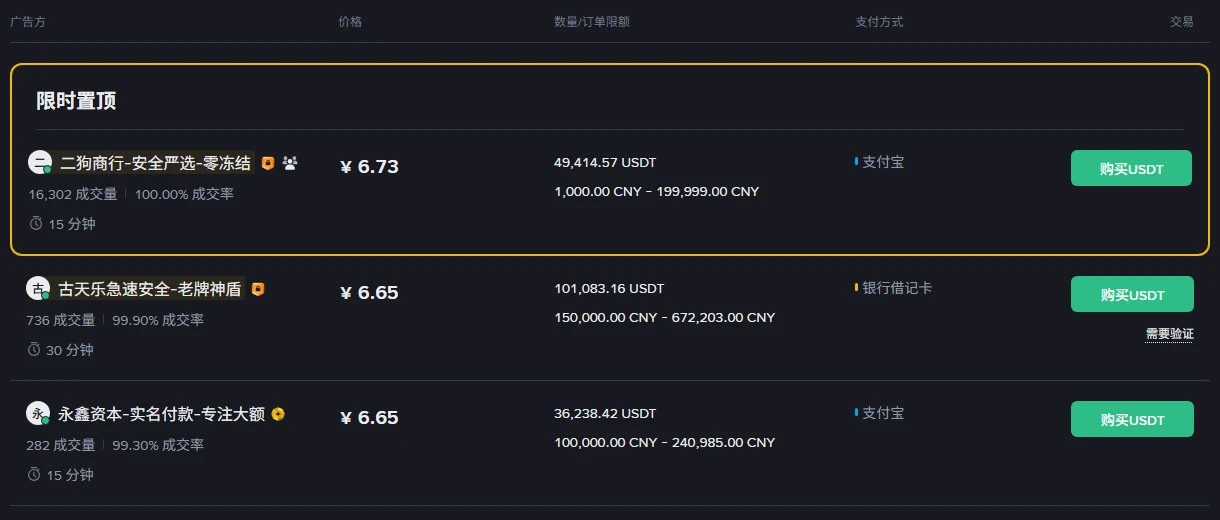Click the avatar icon of 永鑫资本
Screen dimensions: 1220x520
[38, 414]
